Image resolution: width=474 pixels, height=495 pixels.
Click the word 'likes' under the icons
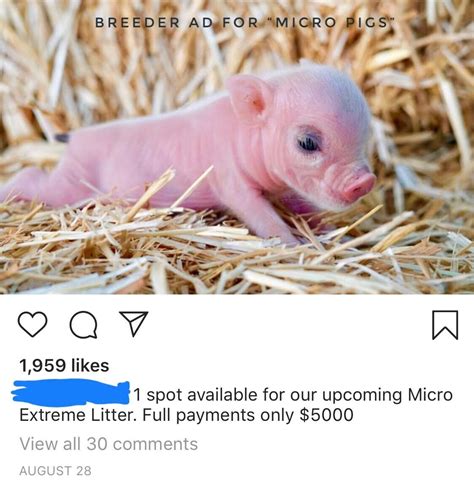pyautogui.click(x=90, y=365)
